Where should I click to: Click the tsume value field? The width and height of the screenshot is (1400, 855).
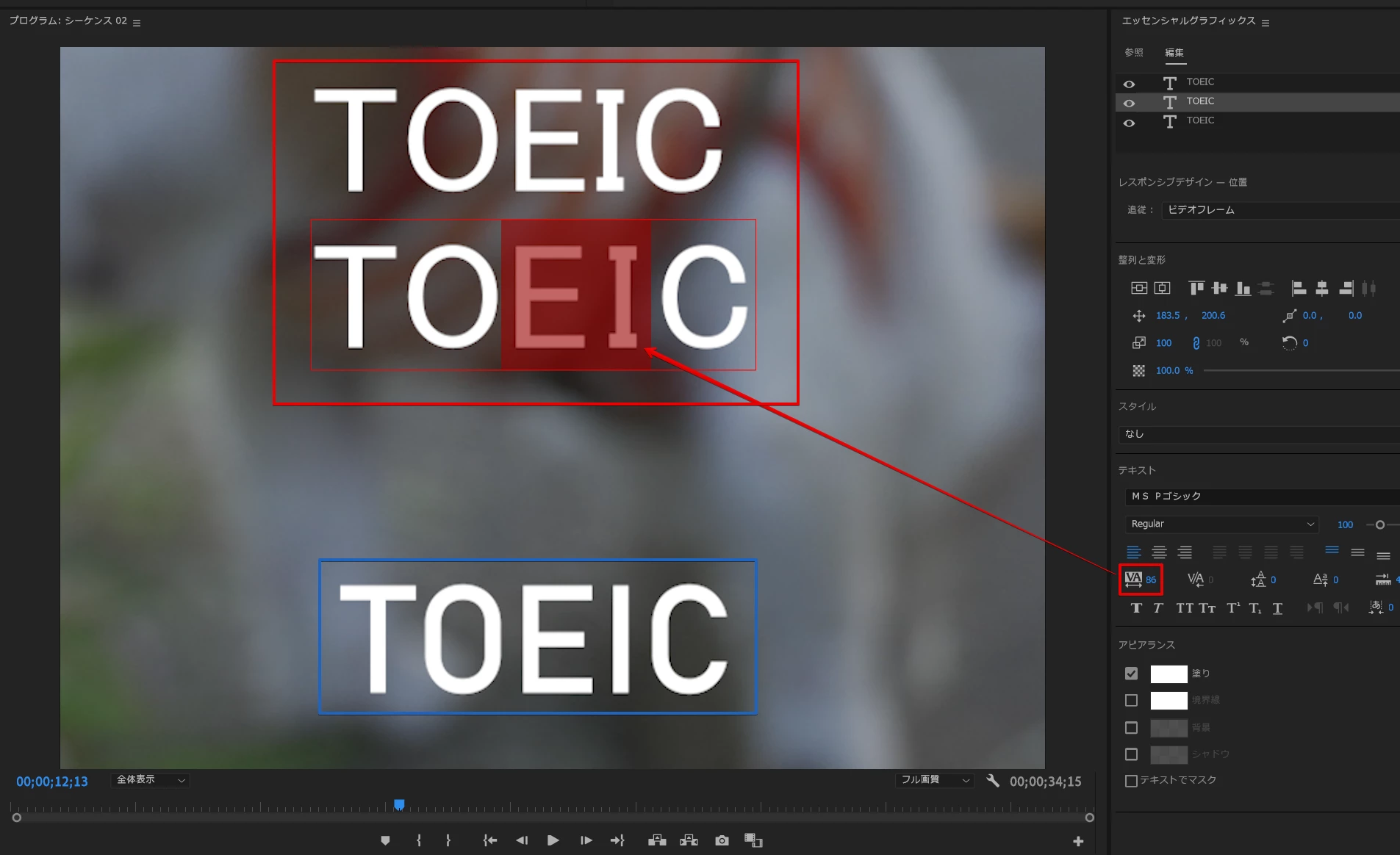click(1390, 607)
